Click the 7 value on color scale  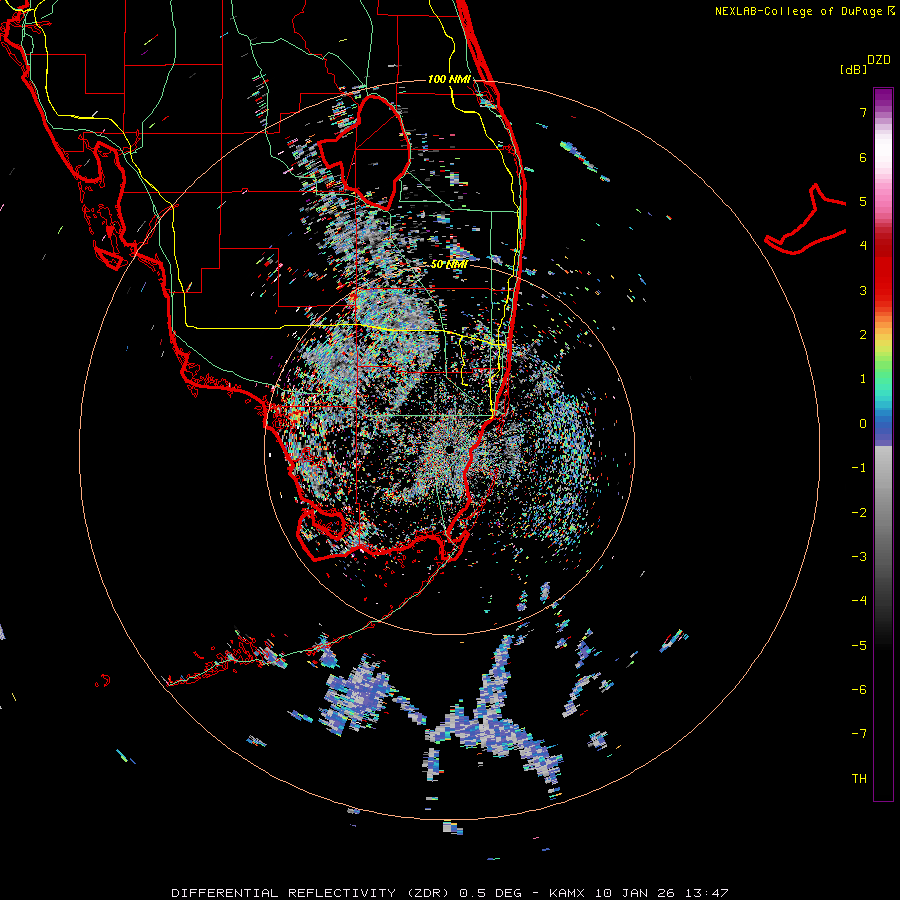[863, 112]
